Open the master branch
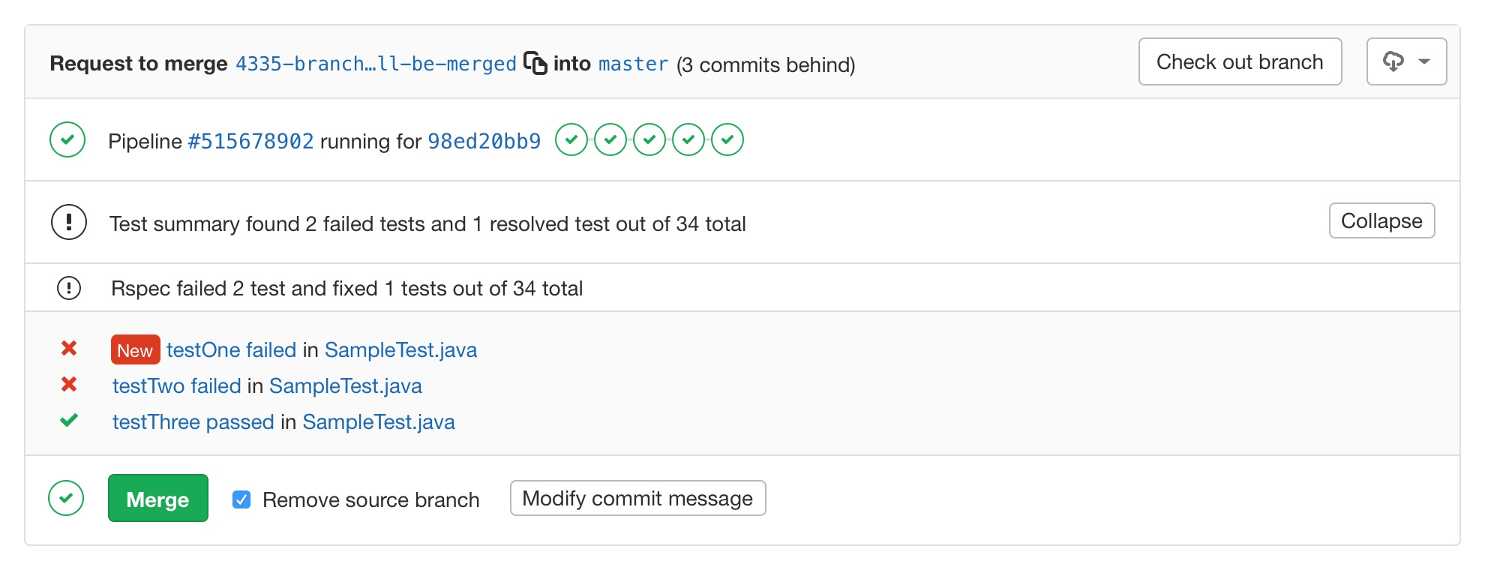This screenshot has height=579, width=1485. pos(633,64)
